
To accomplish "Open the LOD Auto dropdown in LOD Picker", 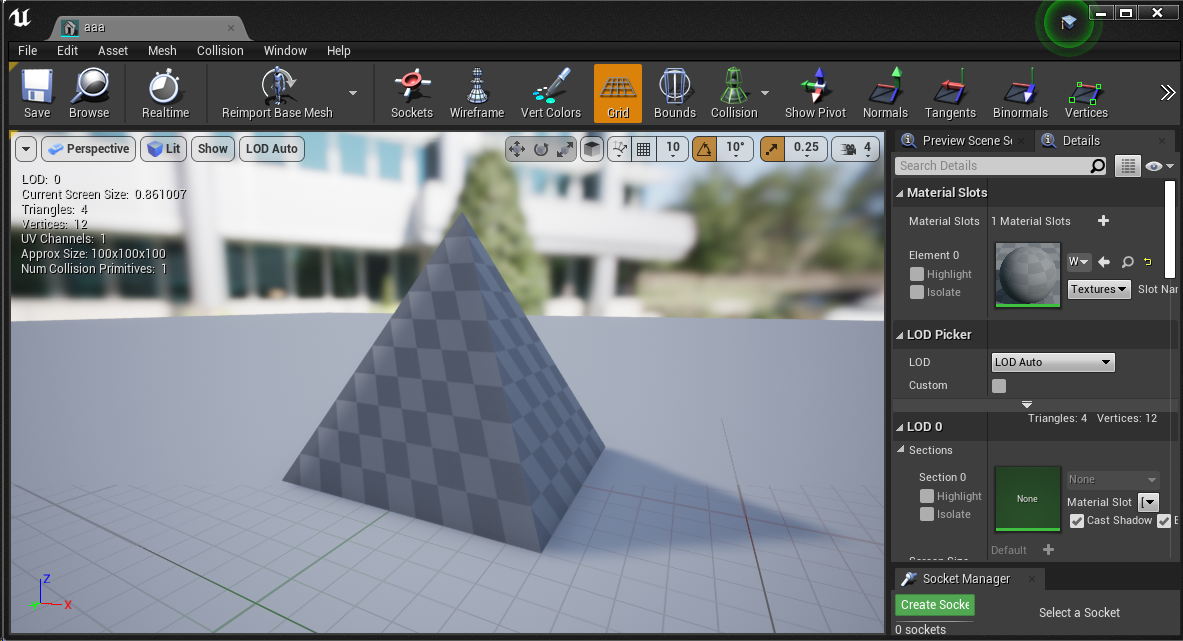I will [1052, 362].
